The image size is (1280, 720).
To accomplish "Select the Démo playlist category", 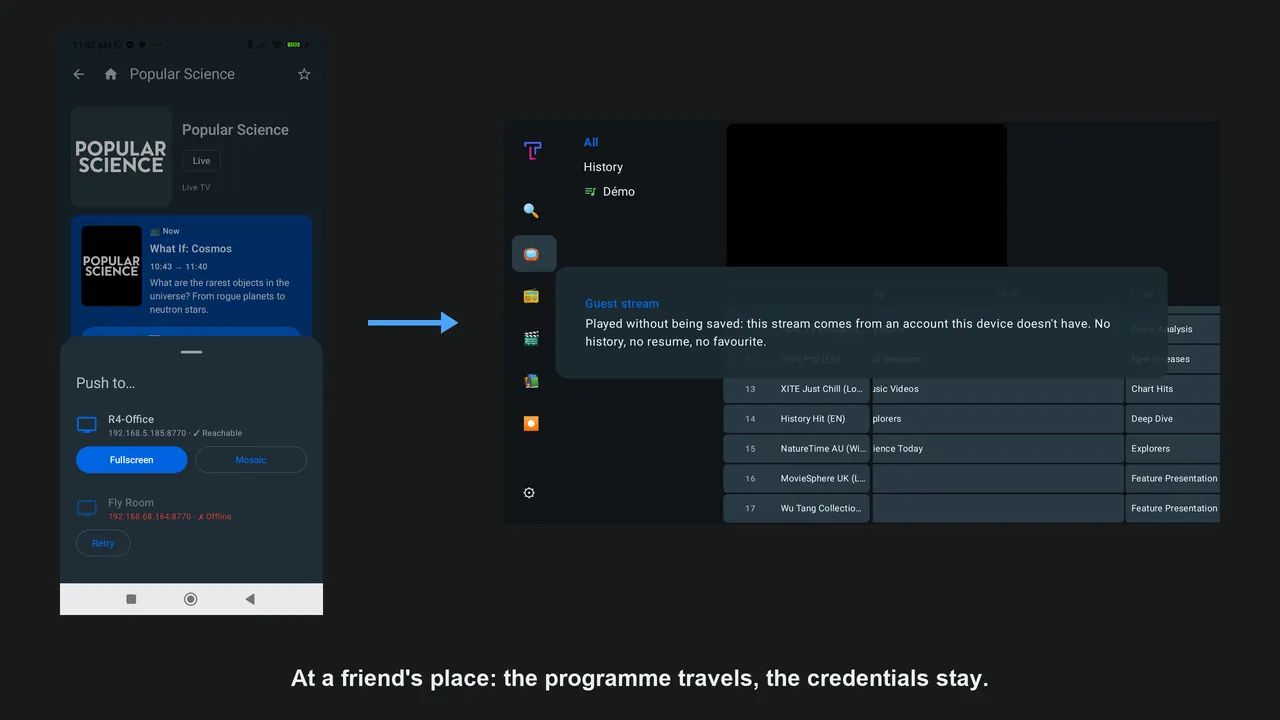I will tap(609, 191).
